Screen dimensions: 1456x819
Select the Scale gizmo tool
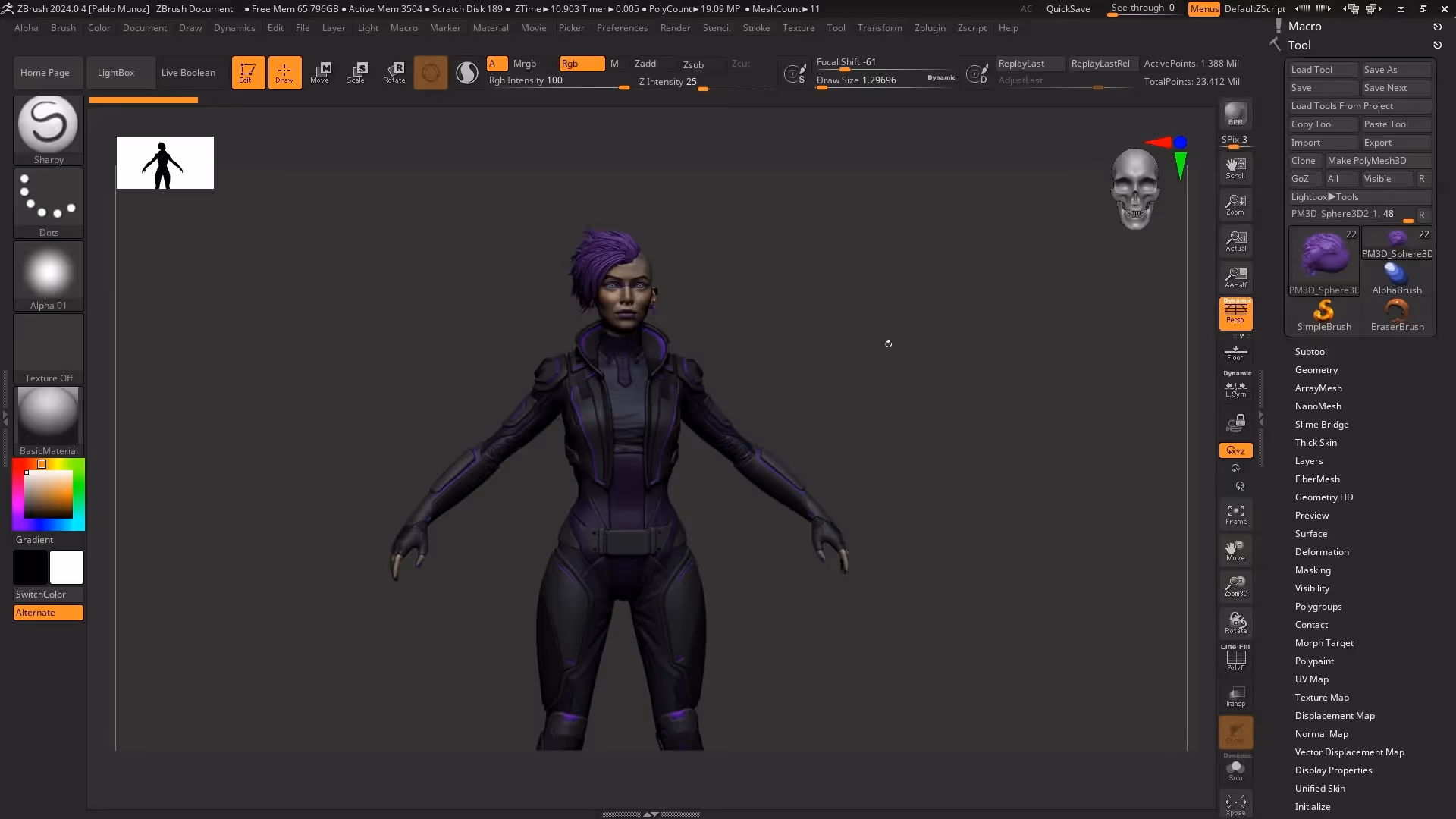tap(356, 73)
